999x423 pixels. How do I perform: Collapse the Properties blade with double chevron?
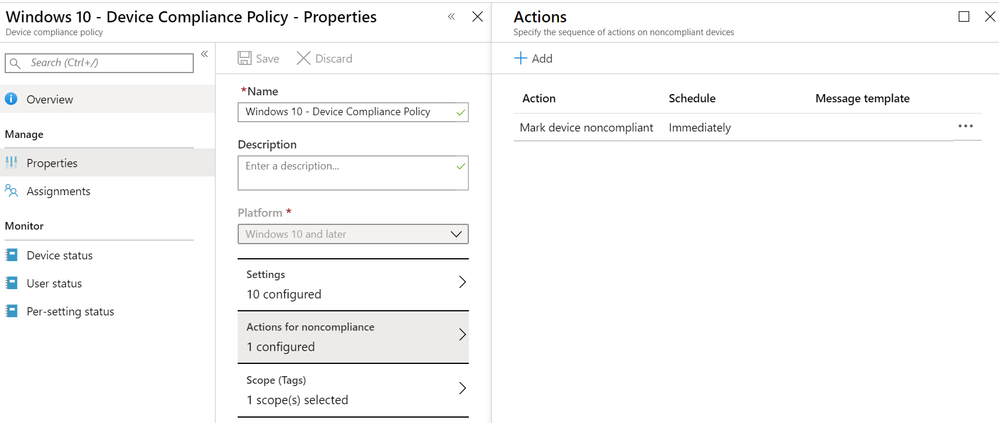click(451, 17)
